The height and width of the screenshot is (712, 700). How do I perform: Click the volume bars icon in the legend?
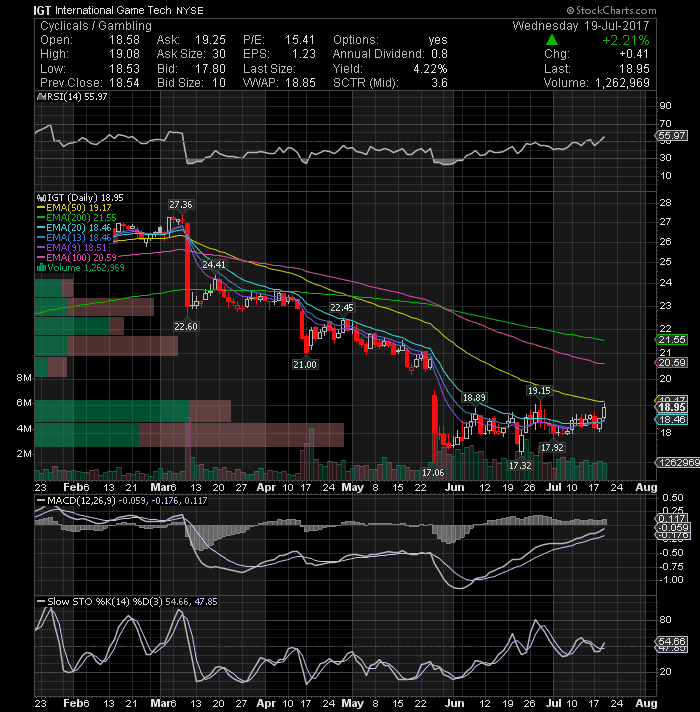41,267
